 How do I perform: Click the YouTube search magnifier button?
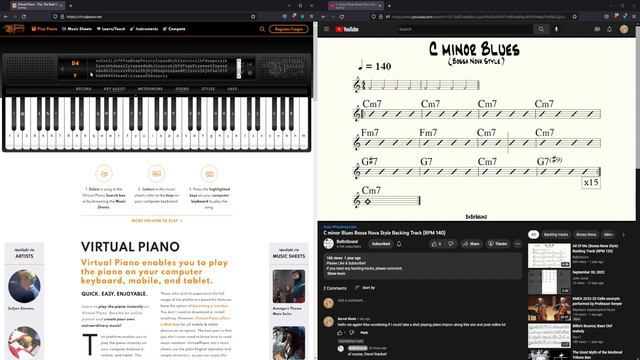(541, 29)
